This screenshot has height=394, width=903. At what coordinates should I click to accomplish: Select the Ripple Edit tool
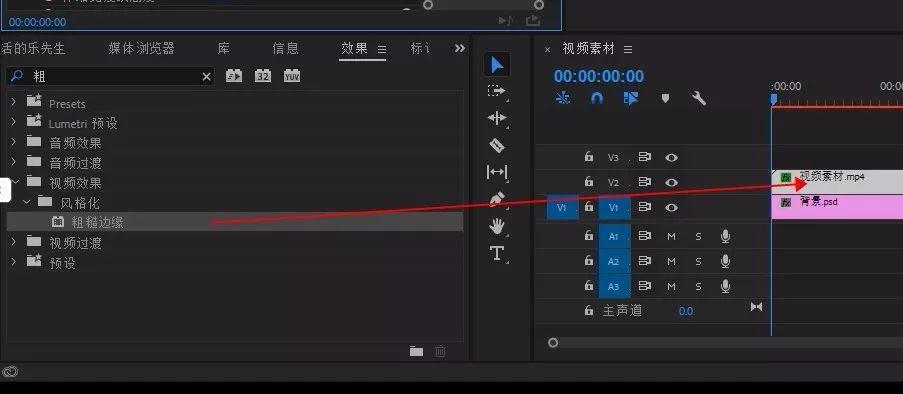[497, 118]
